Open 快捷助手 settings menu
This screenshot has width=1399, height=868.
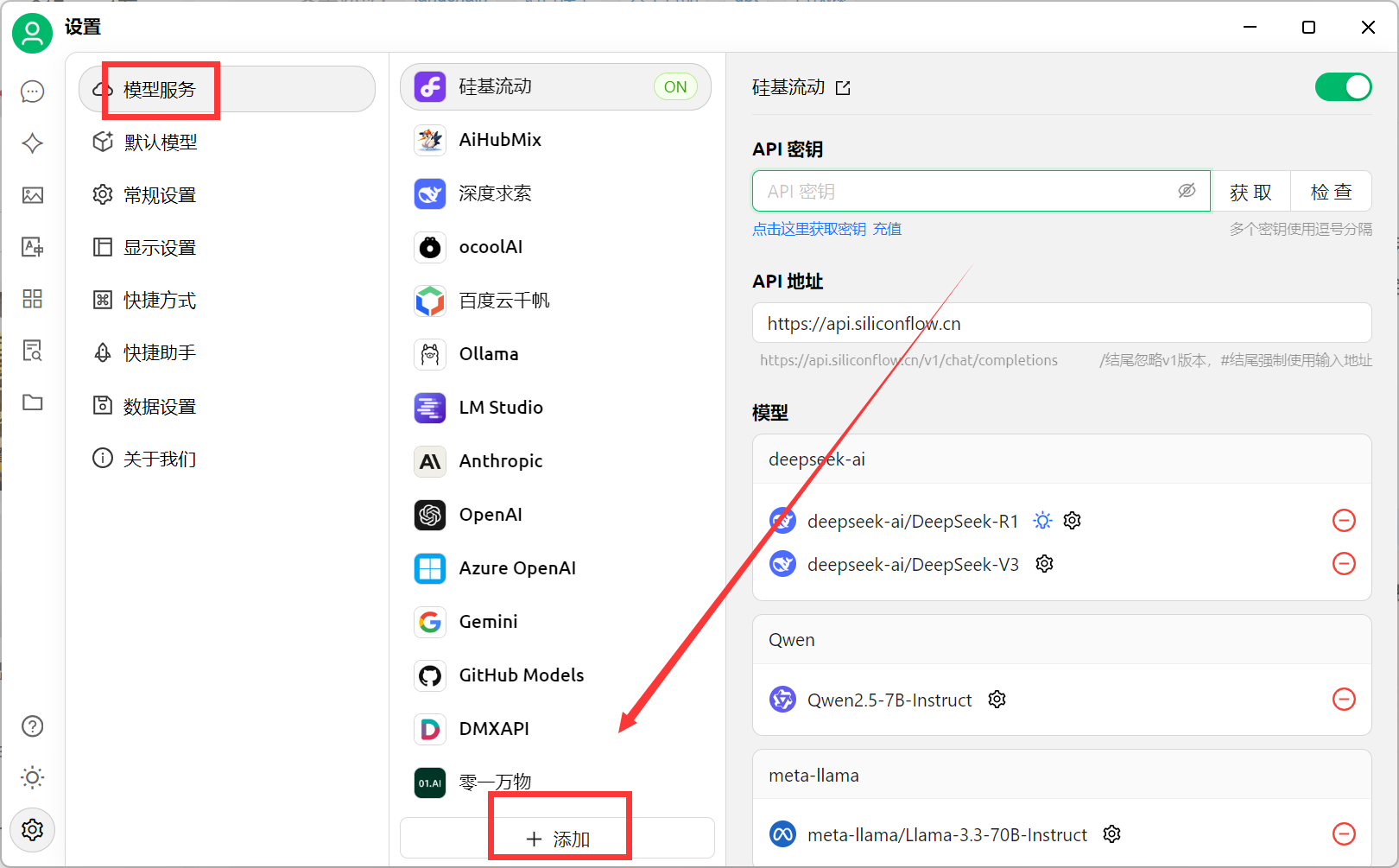[227, 353]
